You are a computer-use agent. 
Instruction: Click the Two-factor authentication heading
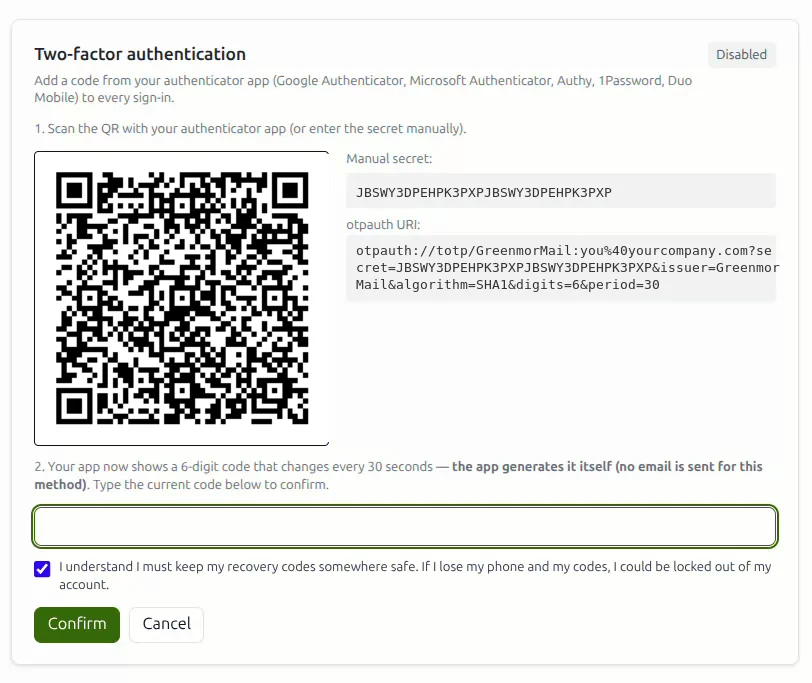pos(140,54)
